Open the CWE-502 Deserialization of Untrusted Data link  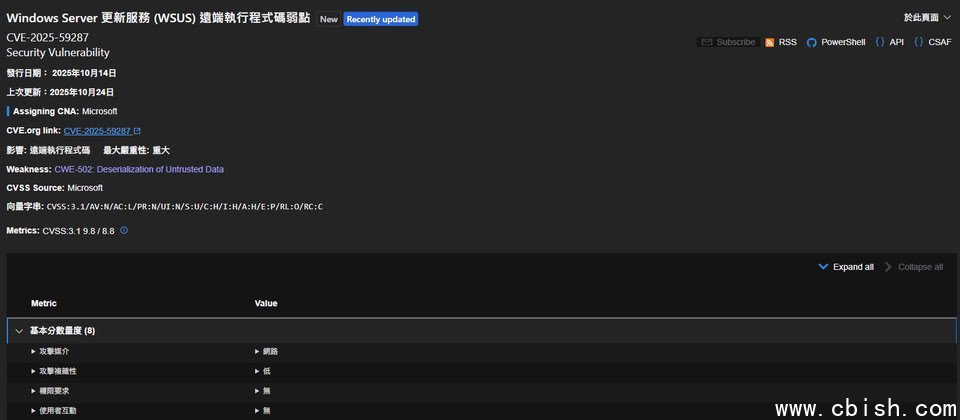click(x=139, y=170)
